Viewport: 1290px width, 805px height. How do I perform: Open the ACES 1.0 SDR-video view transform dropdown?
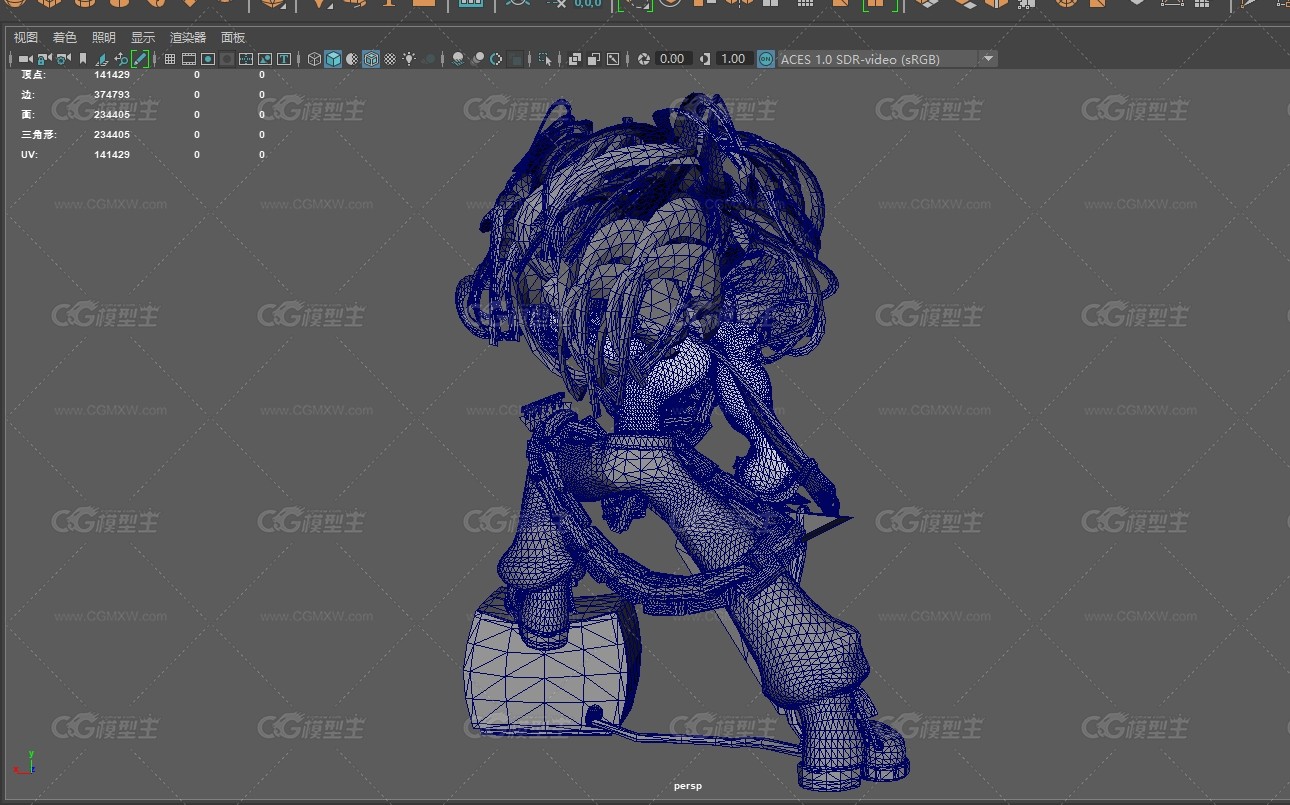pyautogui.click(x=887, y=59)
